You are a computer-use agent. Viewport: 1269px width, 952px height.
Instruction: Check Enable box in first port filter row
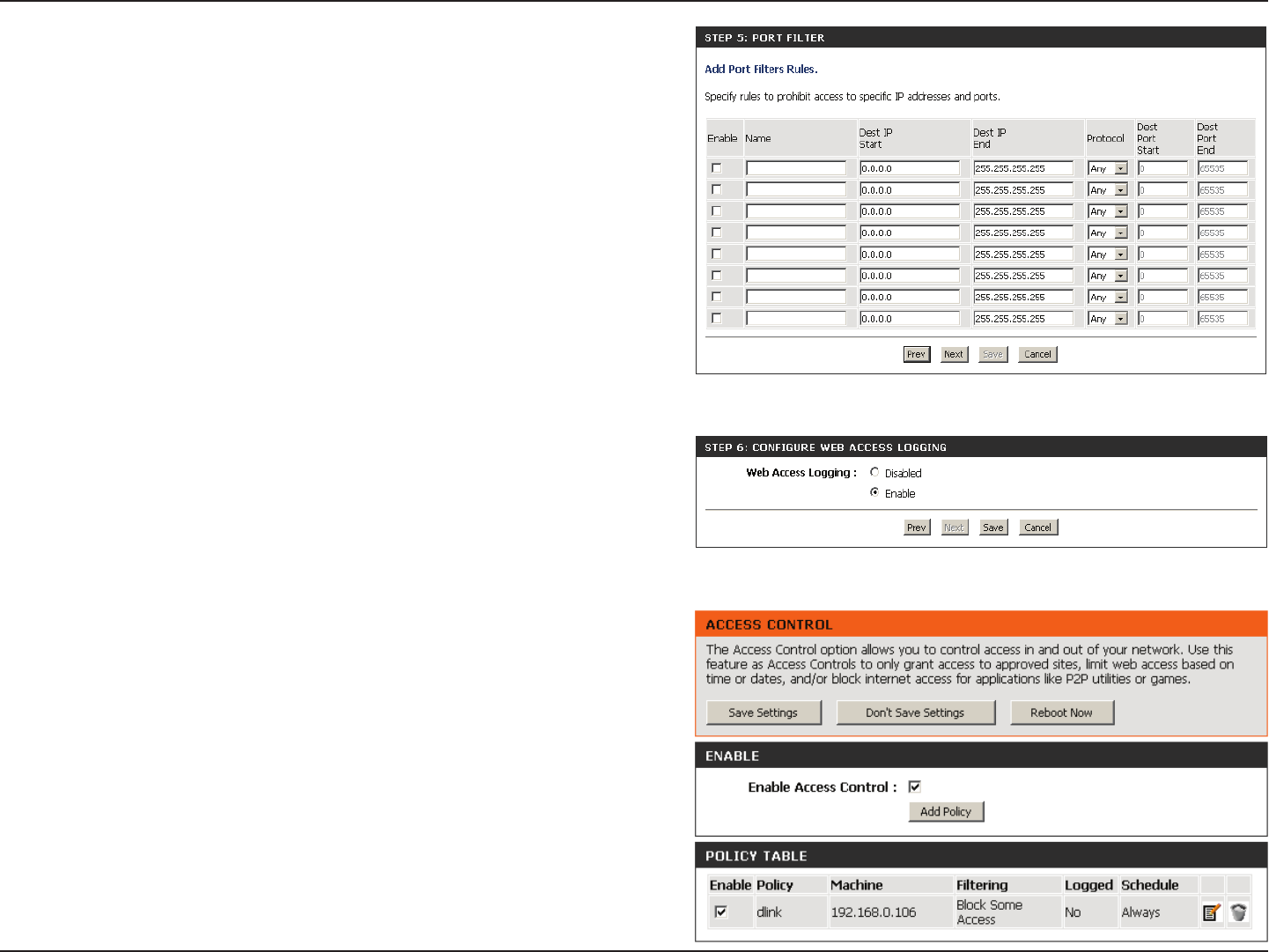[x=716, y=168]
